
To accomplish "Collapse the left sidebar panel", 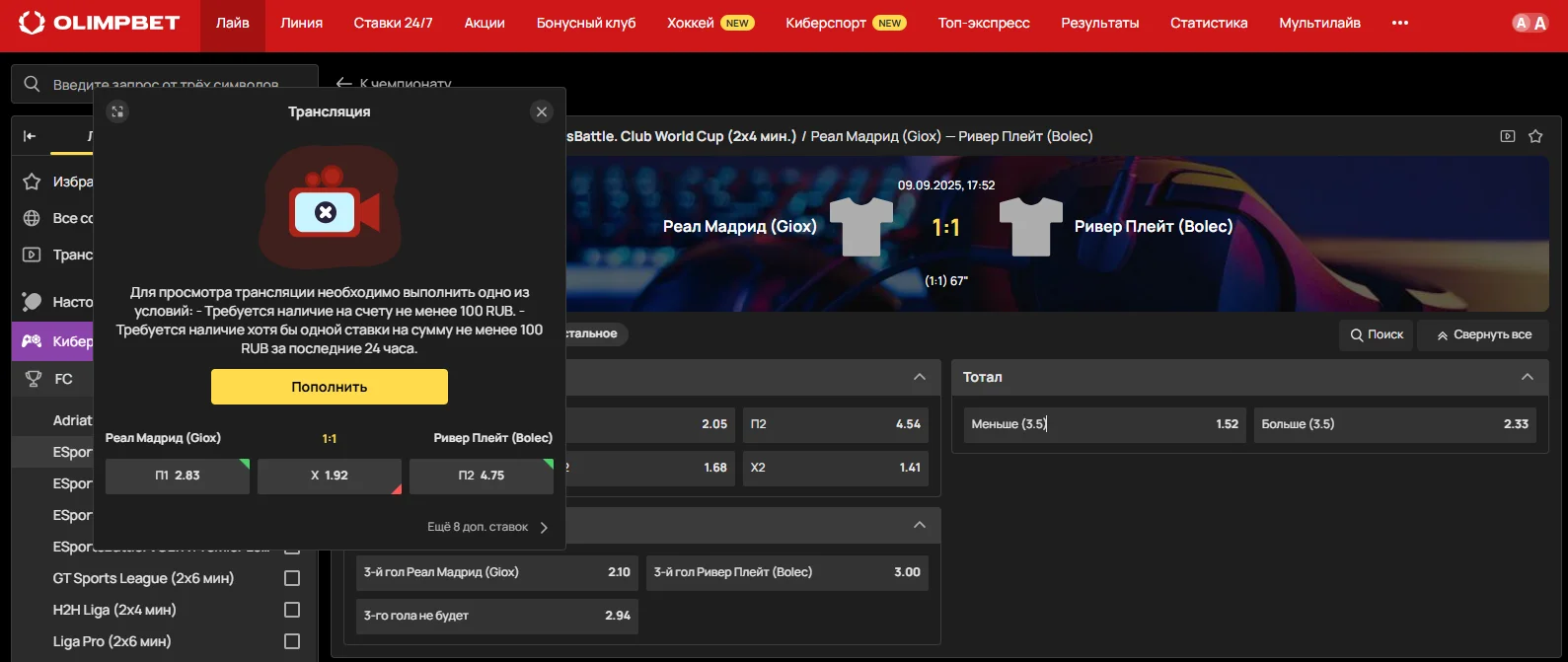I will (30, 136).
